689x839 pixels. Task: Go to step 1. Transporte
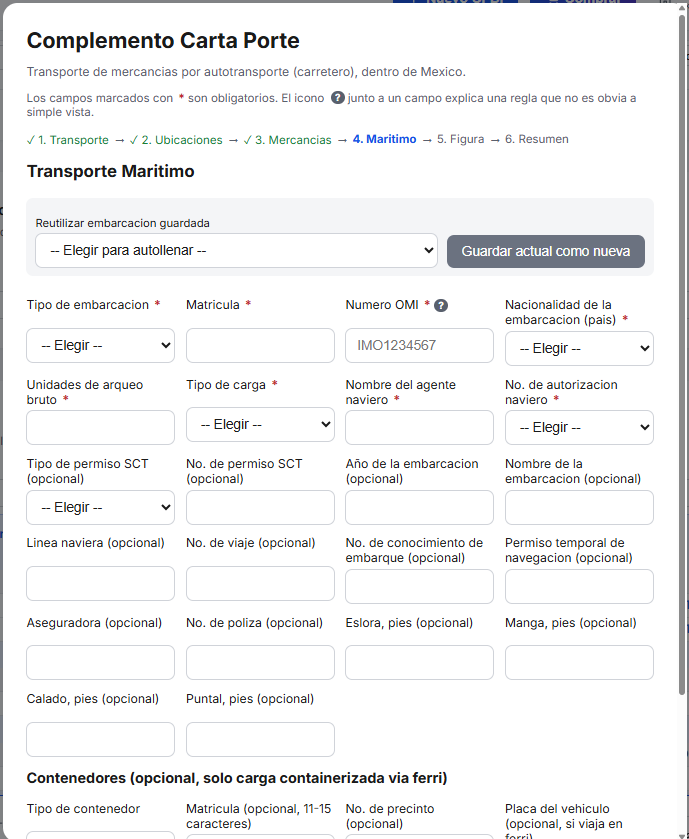click(x=67, y=140)
